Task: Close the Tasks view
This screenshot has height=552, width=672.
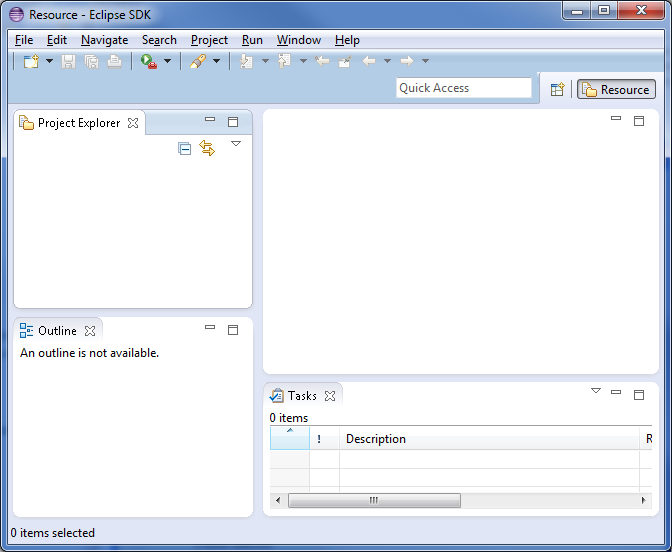Action: (x=330, y=396)
